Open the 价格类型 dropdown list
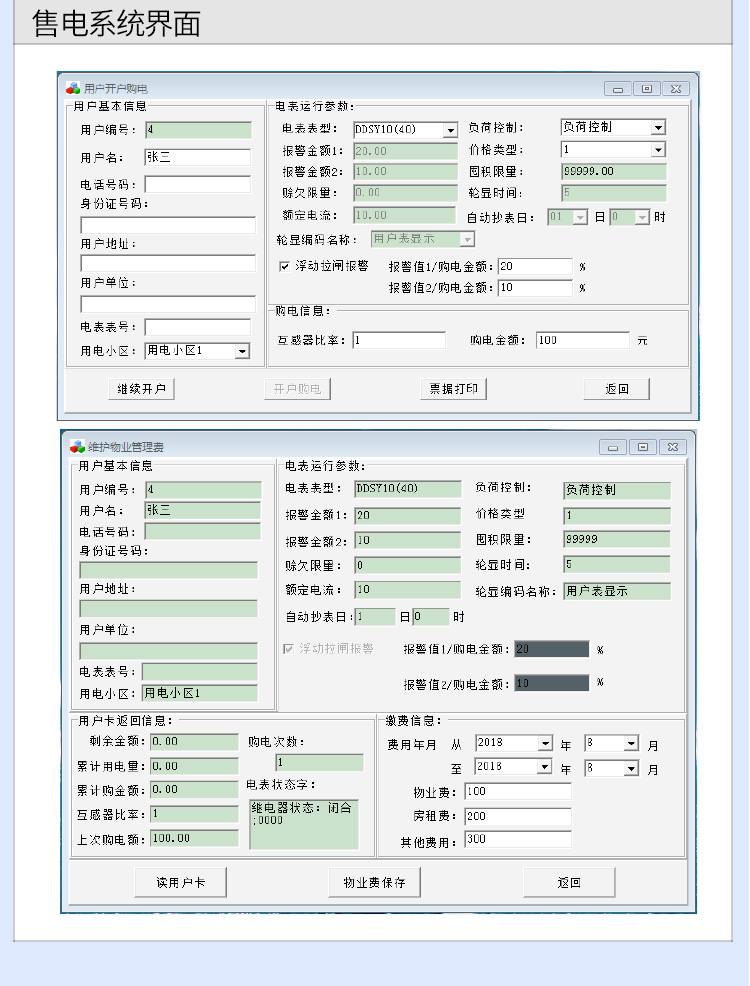 pyautogui.click(x=658, y=150)
